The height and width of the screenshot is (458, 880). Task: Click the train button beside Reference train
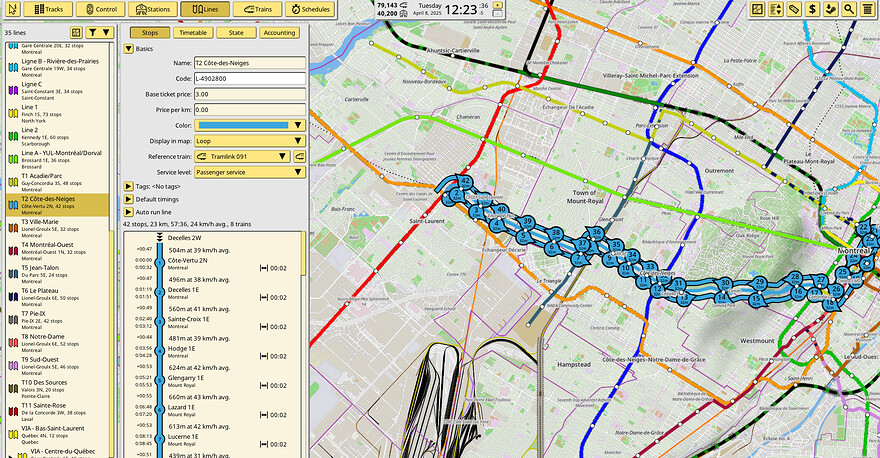click(300, 157)
